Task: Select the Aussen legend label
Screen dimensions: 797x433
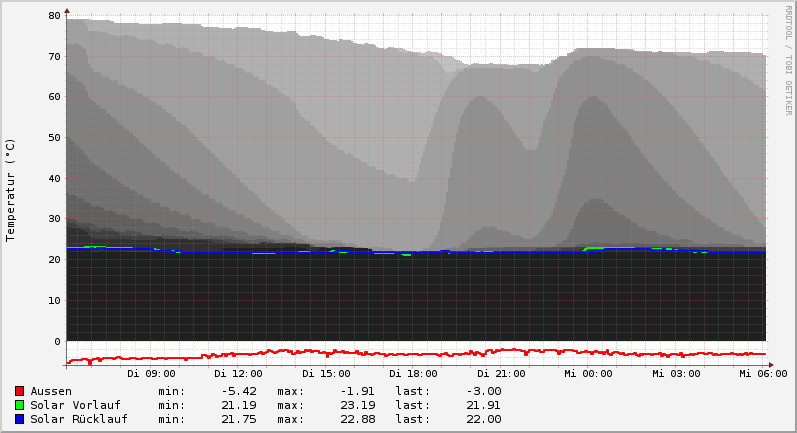Action: click(x=51, y=391)
